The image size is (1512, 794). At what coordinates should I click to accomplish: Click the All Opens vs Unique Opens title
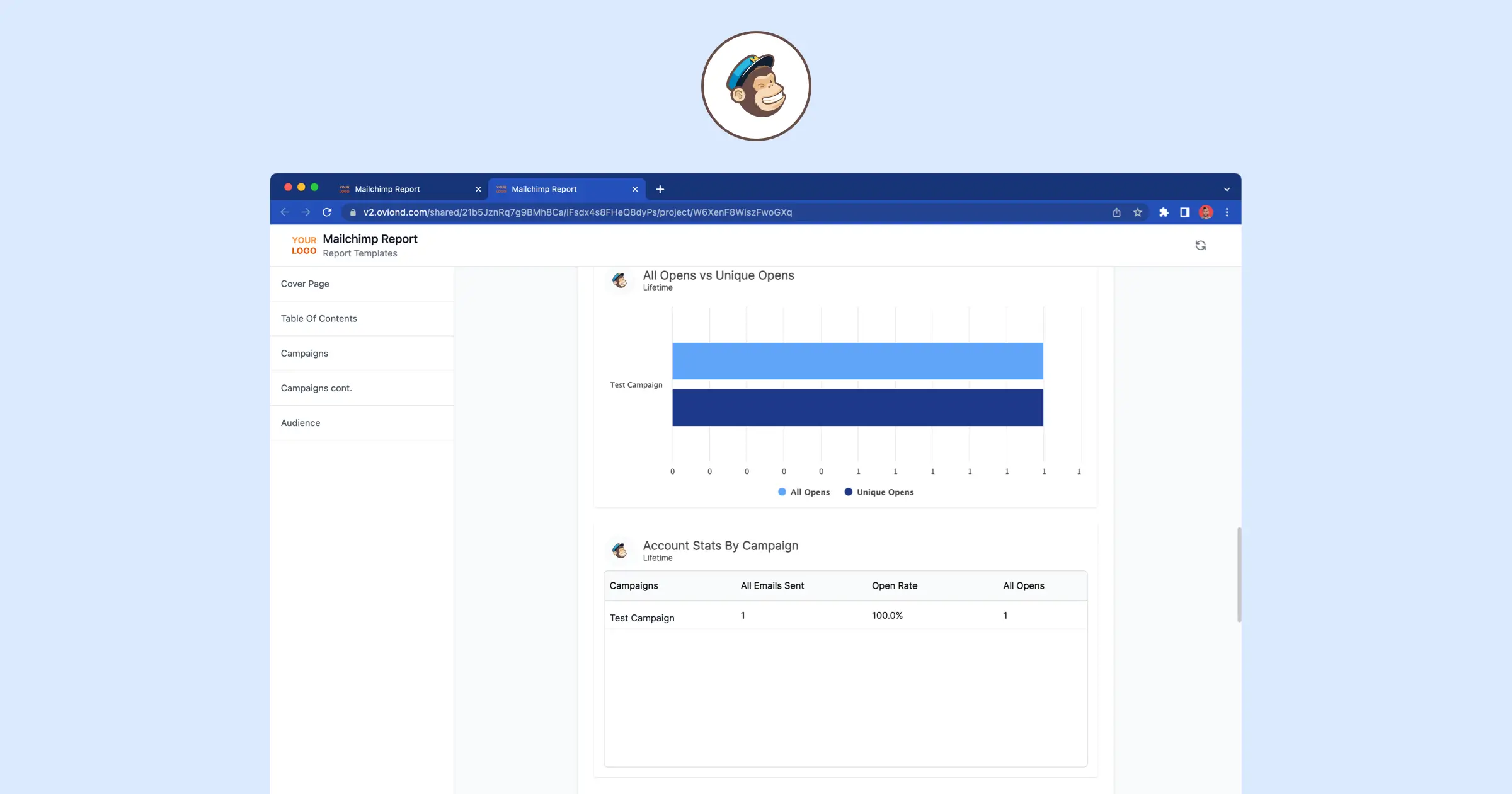tap(718, 275)
